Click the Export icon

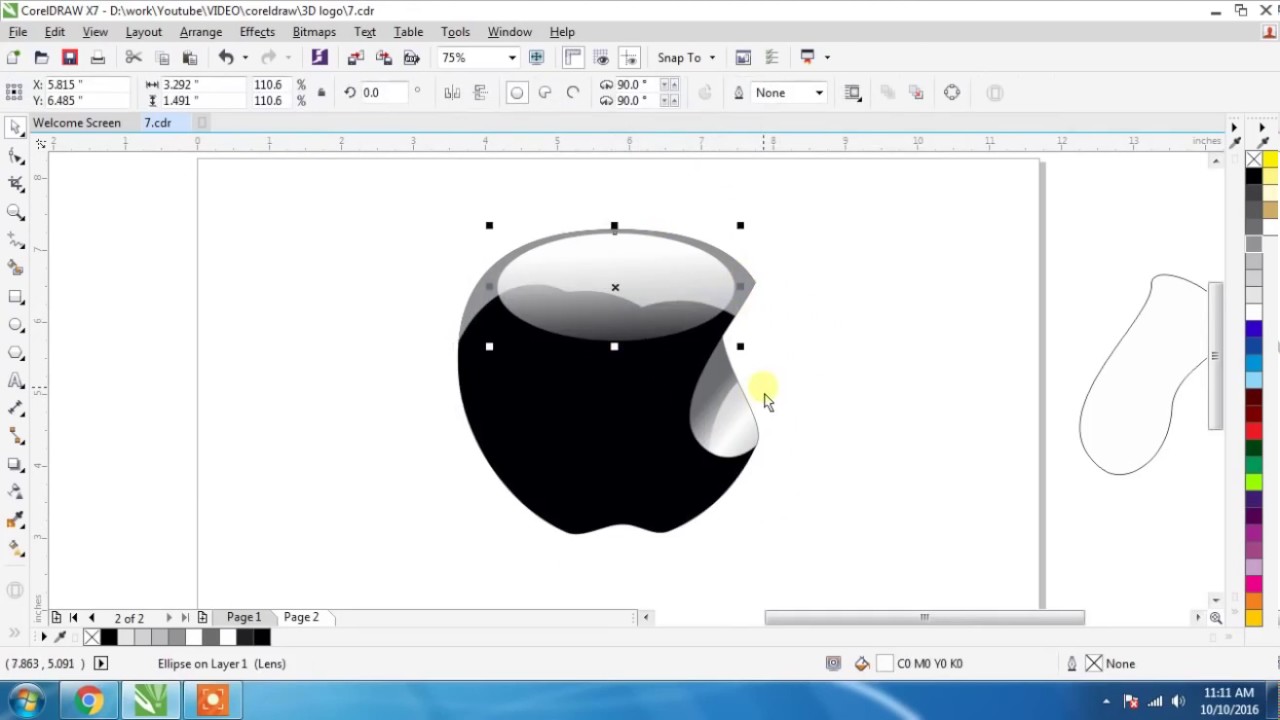tap(383, 58)
